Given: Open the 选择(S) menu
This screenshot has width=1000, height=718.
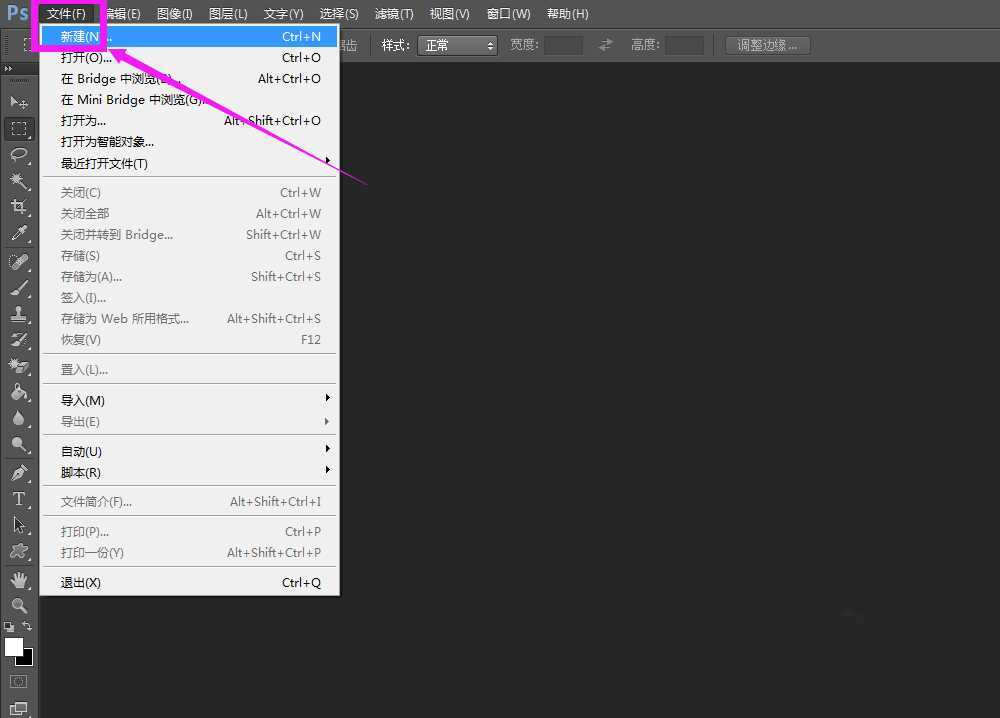Looking at the screenshot, I should pos(339,13).
